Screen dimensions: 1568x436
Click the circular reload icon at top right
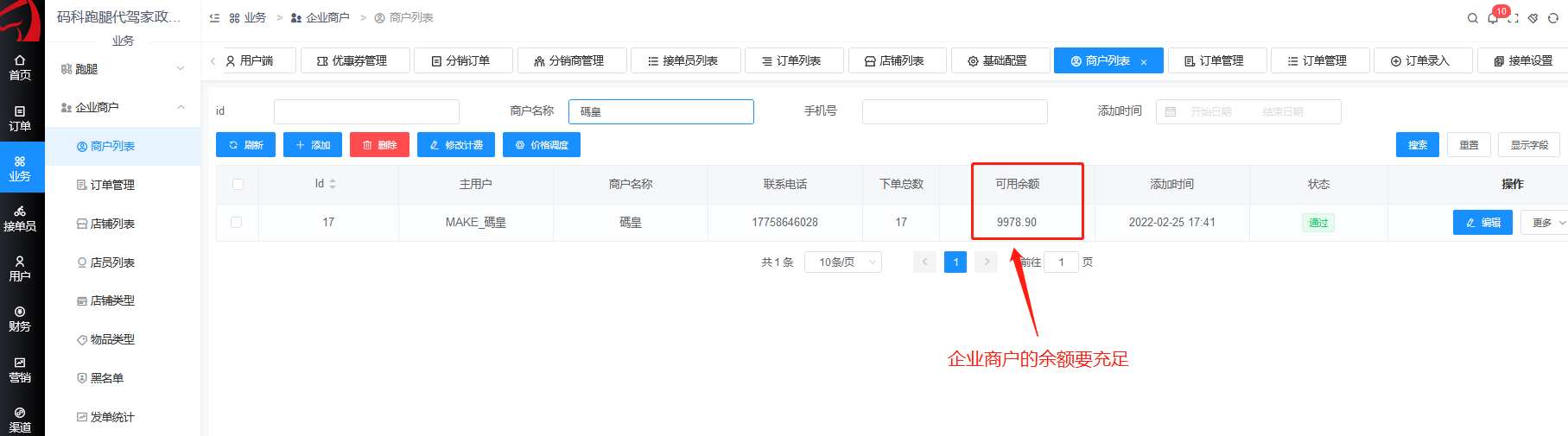coord(1553,18)
